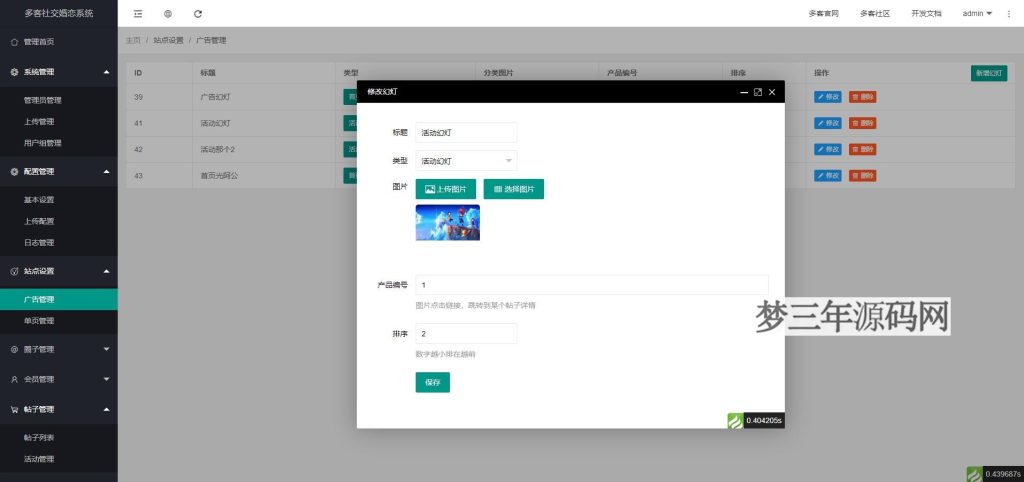Collapse the 系统管理 sidebar group

(59, 72)
